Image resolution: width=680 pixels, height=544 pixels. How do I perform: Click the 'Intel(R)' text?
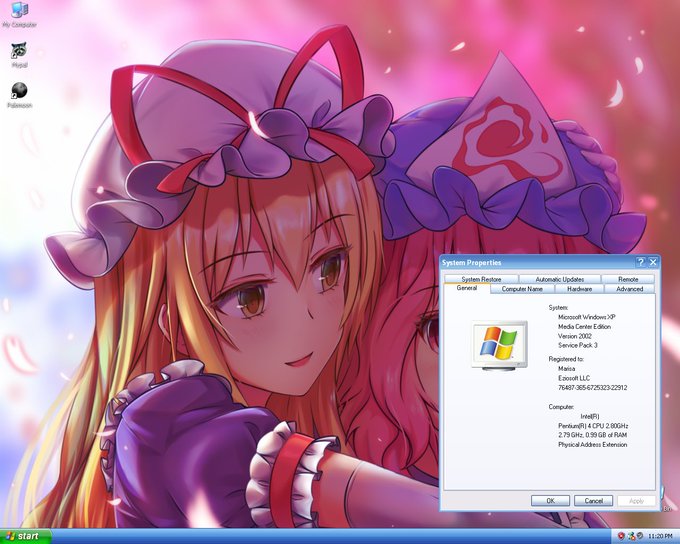[x=590, y=416]
